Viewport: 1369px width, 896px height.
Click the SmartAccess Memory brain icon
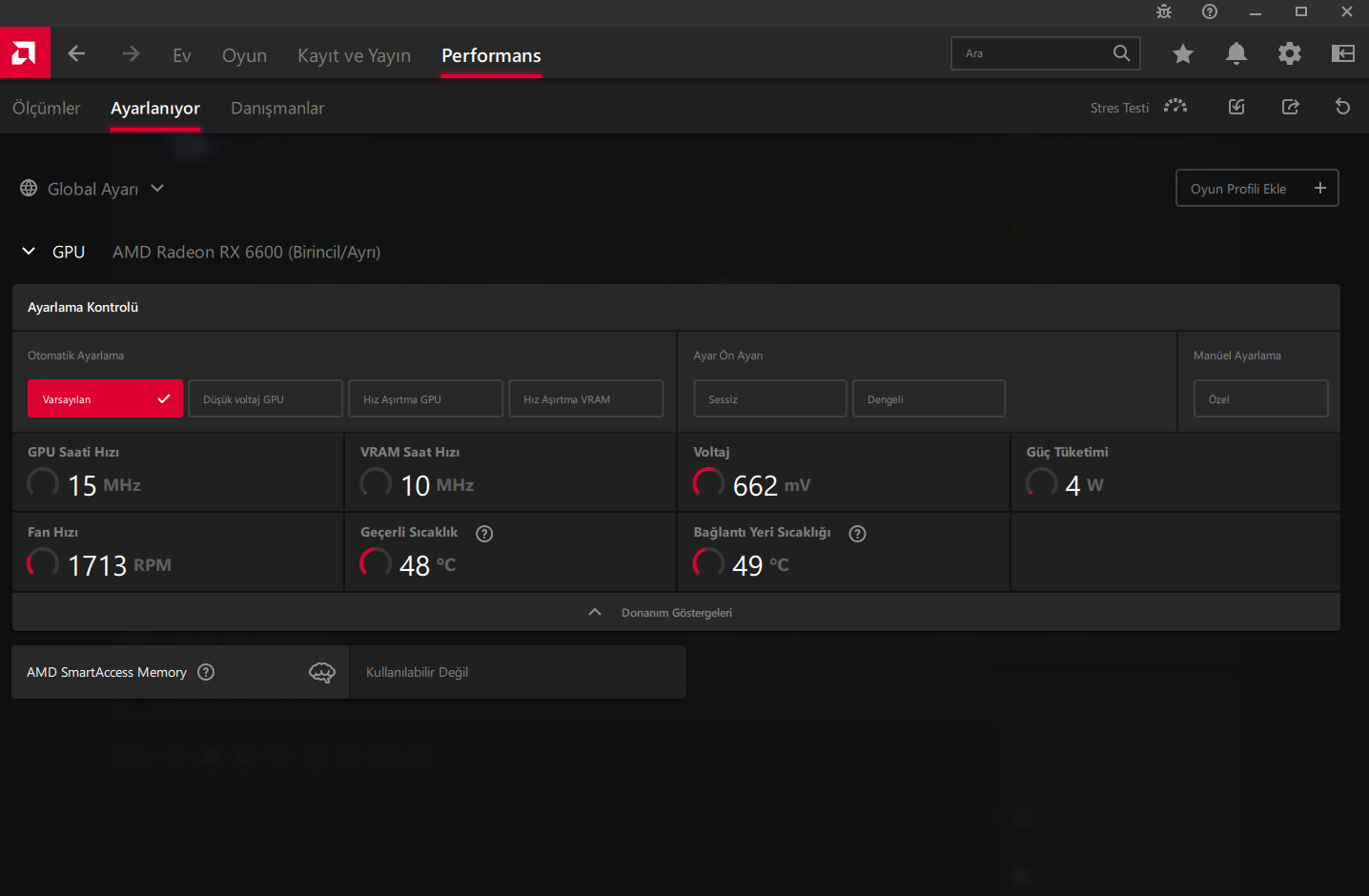(322, 673)
